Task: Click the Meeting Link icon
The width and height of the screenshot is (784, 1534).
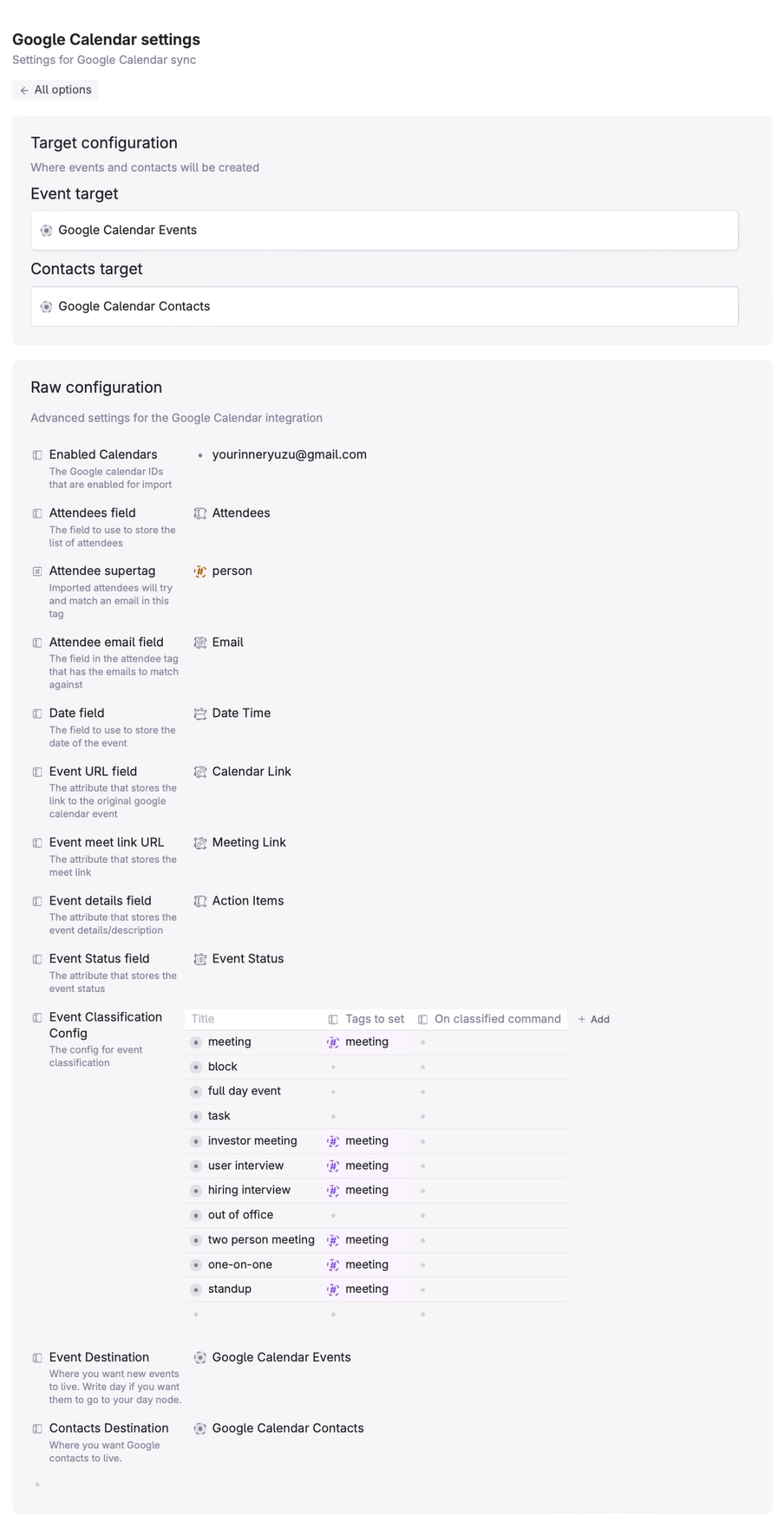Action: coord(200,843)
